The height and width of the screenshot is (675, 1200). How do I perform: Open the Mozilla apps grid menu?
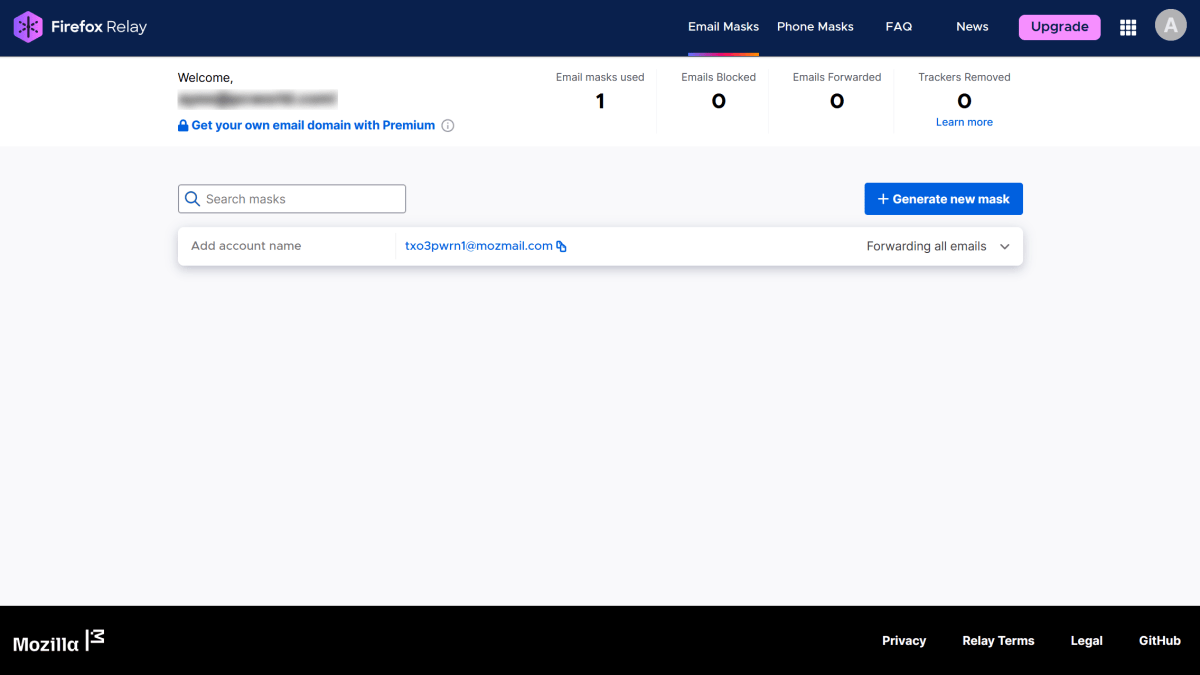(x=1128, y=28)
